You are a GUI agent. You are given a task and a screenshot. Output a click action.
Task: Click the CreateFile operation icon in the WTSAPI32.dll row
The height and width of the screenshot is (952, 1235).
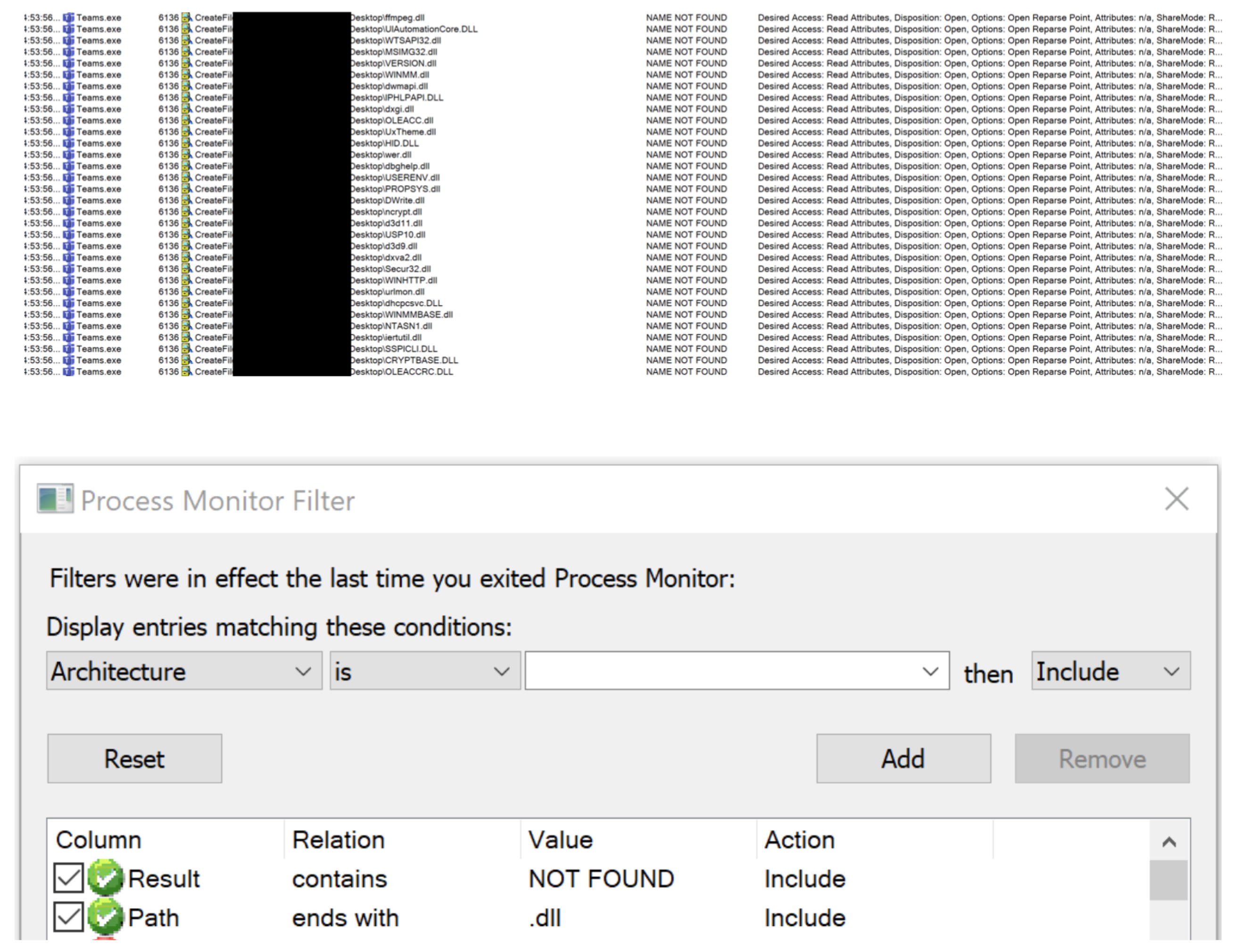pos(187,40)
